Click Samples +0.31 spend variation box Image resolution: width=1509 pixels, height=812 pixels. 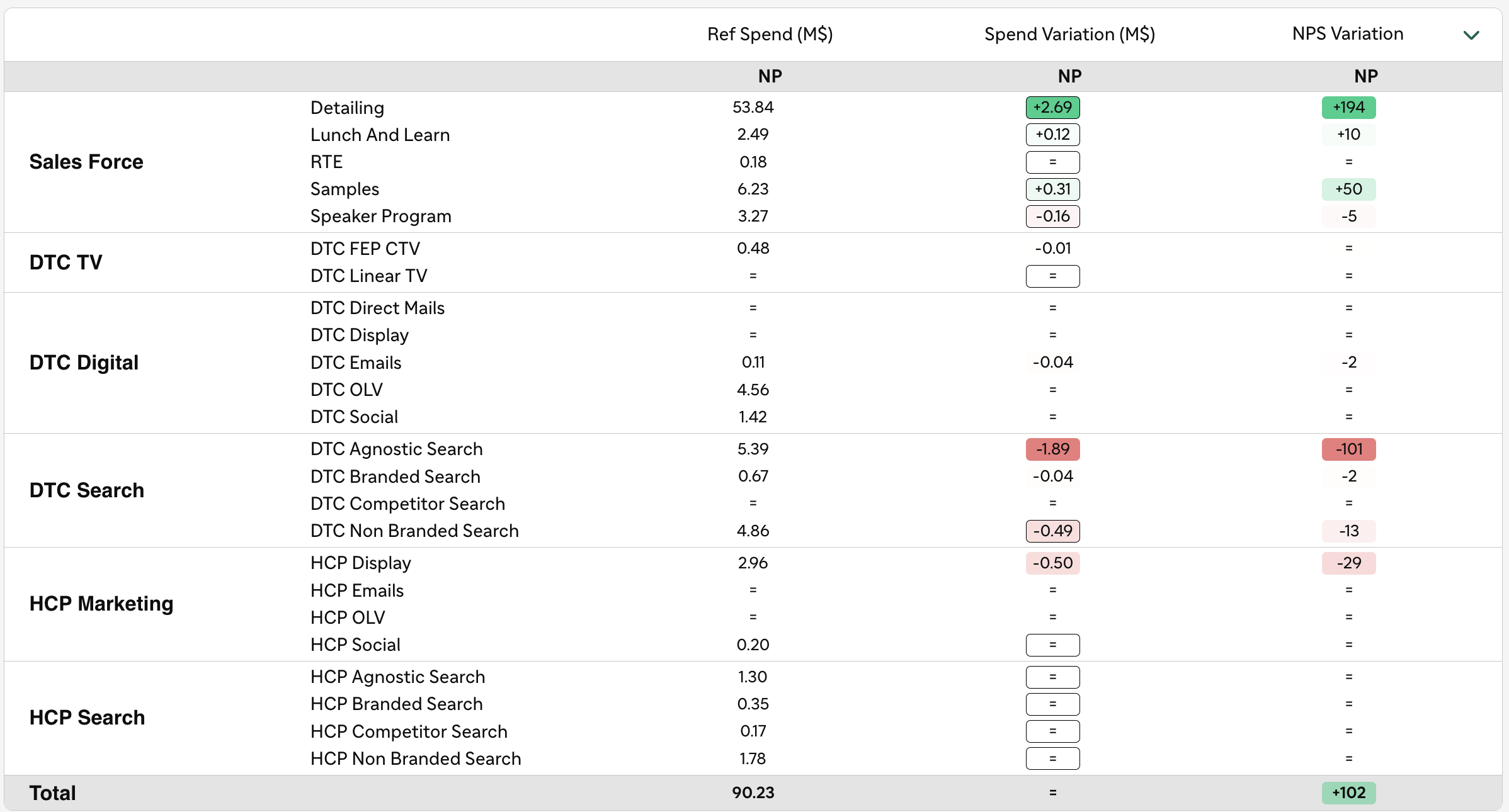point(1052,189)
